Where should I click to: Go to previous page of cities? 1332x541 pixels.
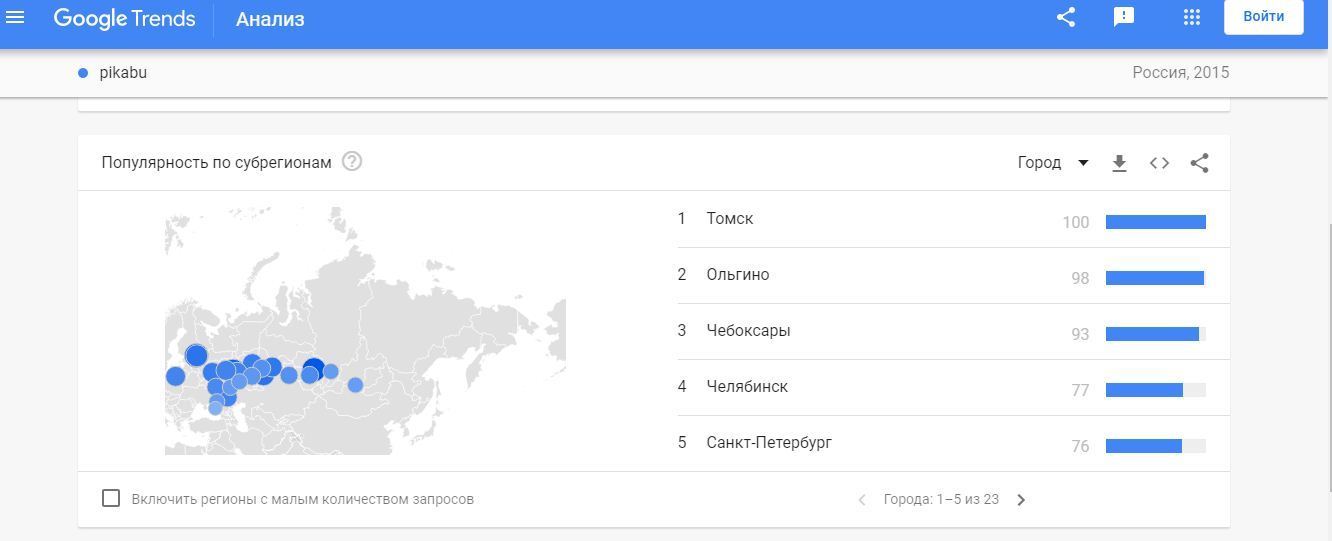coord(862,500)
